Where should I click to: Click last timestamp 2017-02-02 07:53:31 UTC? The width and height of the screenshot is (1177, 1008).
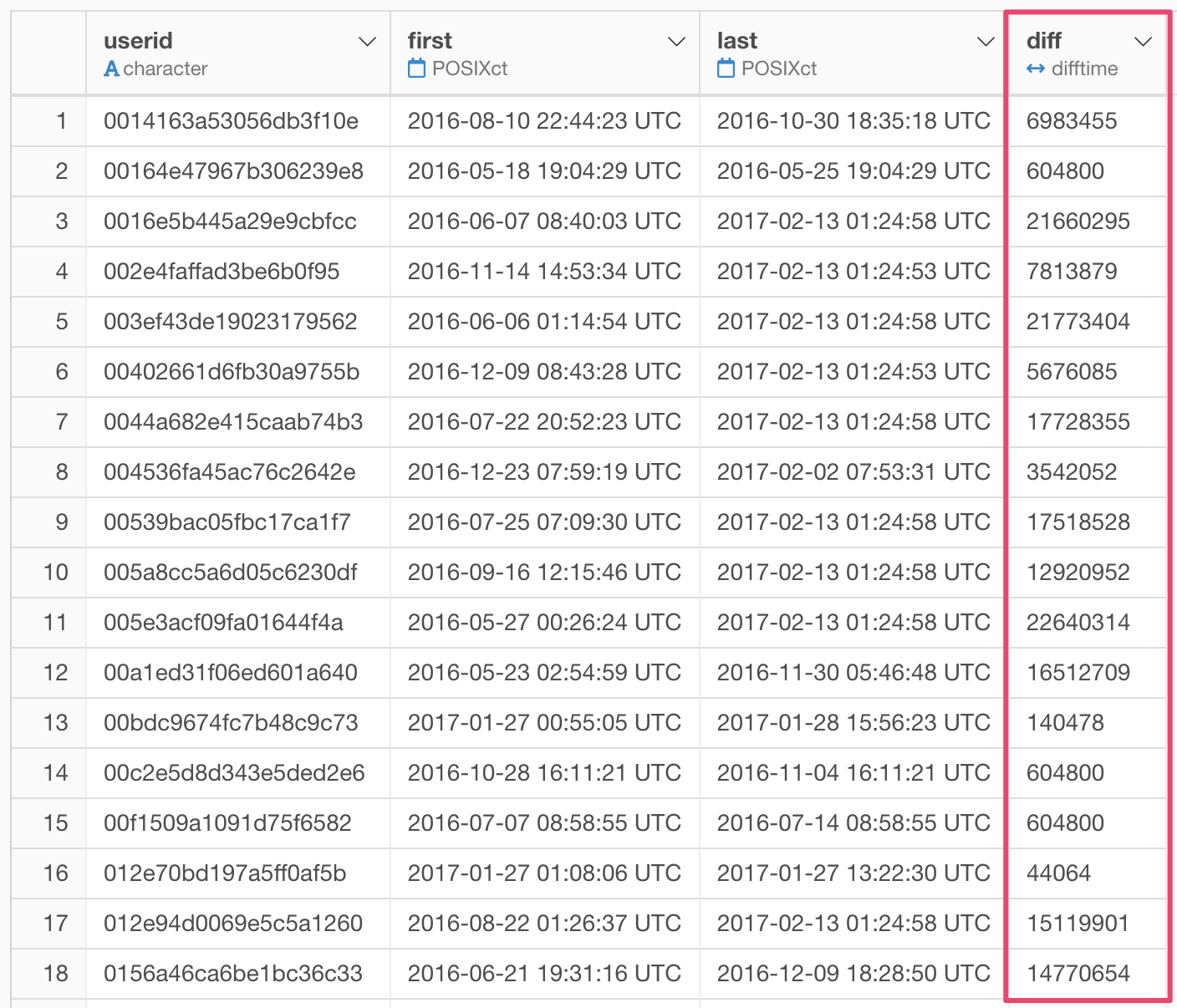853,472
